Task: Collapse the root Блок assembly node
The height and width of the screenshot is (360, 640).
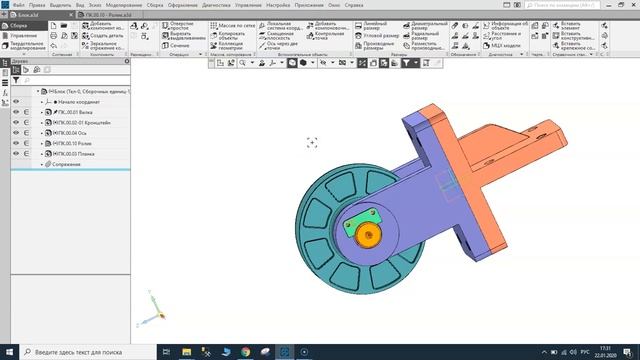Action: pos(38,91)
